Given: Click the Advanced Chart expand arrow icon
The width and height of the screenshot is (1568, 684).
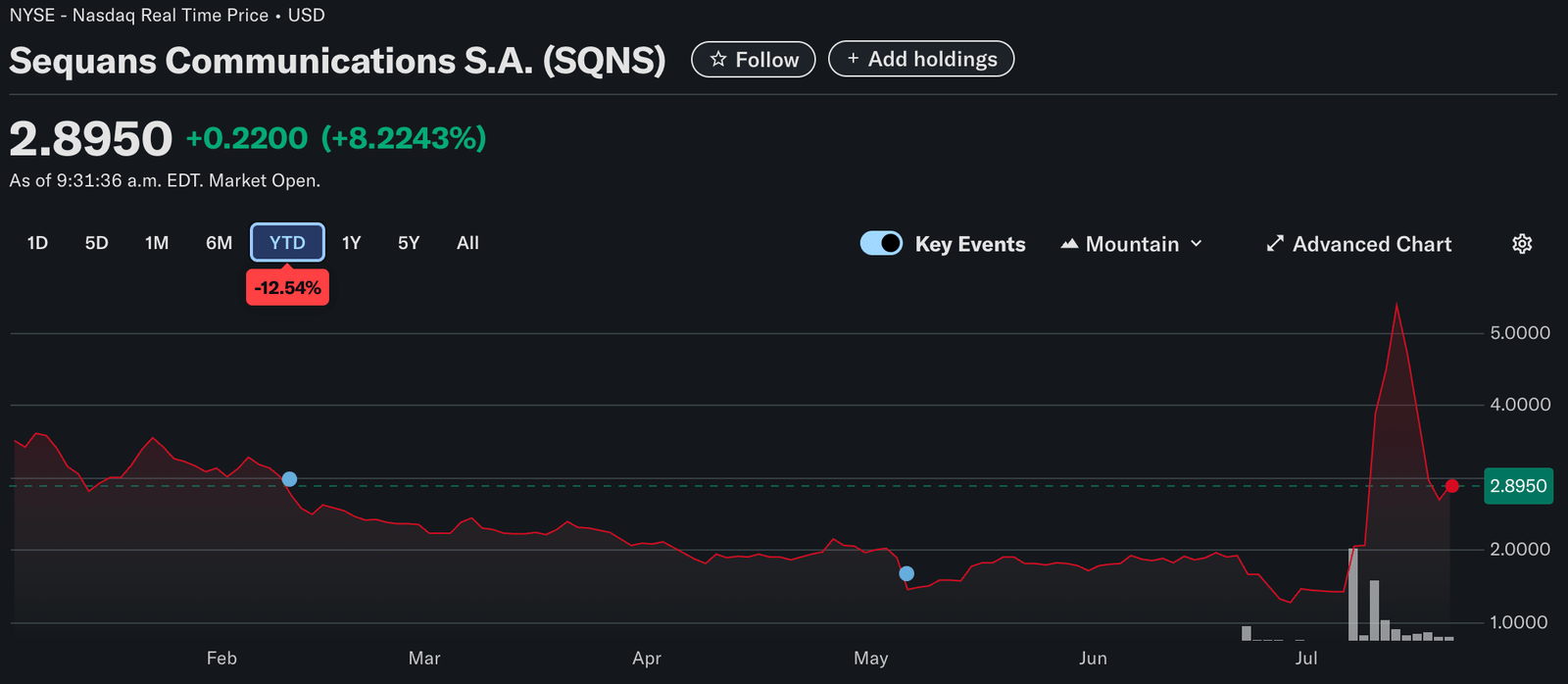Looking at the screenshot, I should (x=1274, y=244).
